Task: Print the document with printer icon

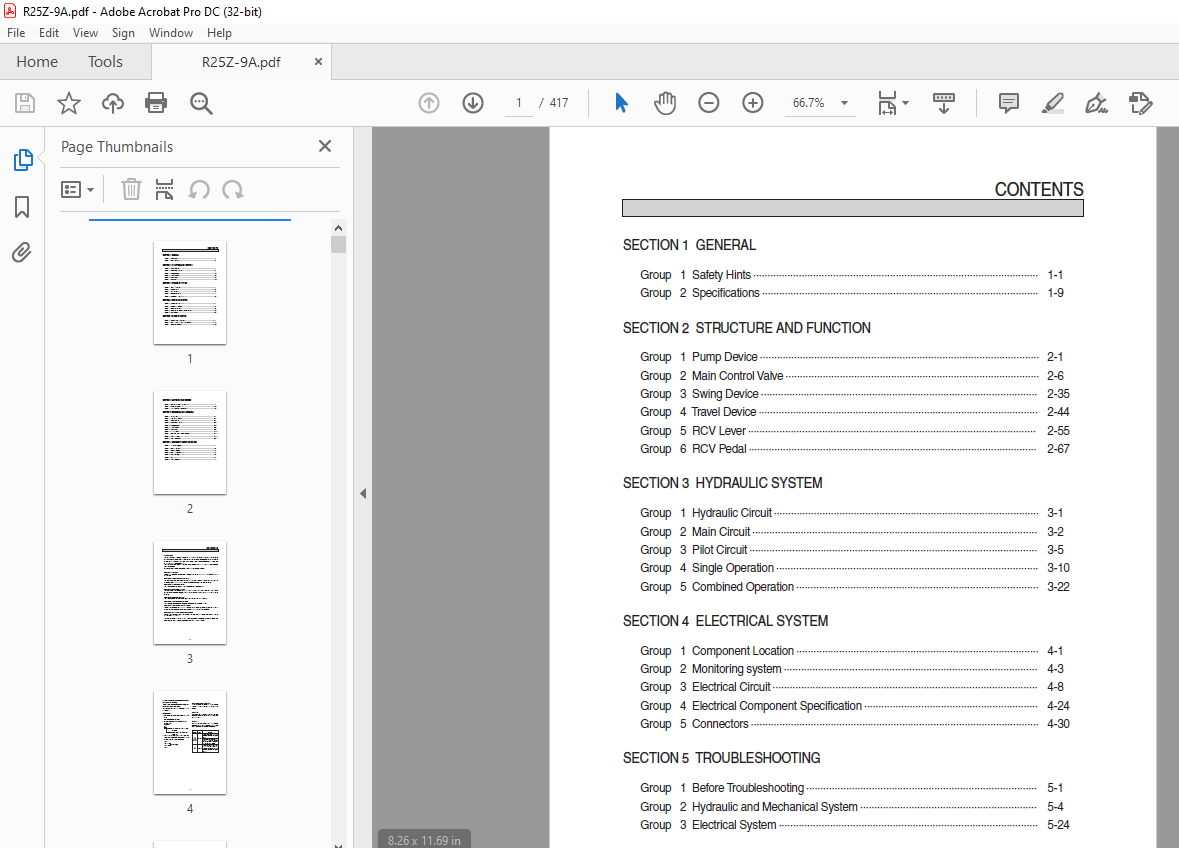Action: coord(156,103)
